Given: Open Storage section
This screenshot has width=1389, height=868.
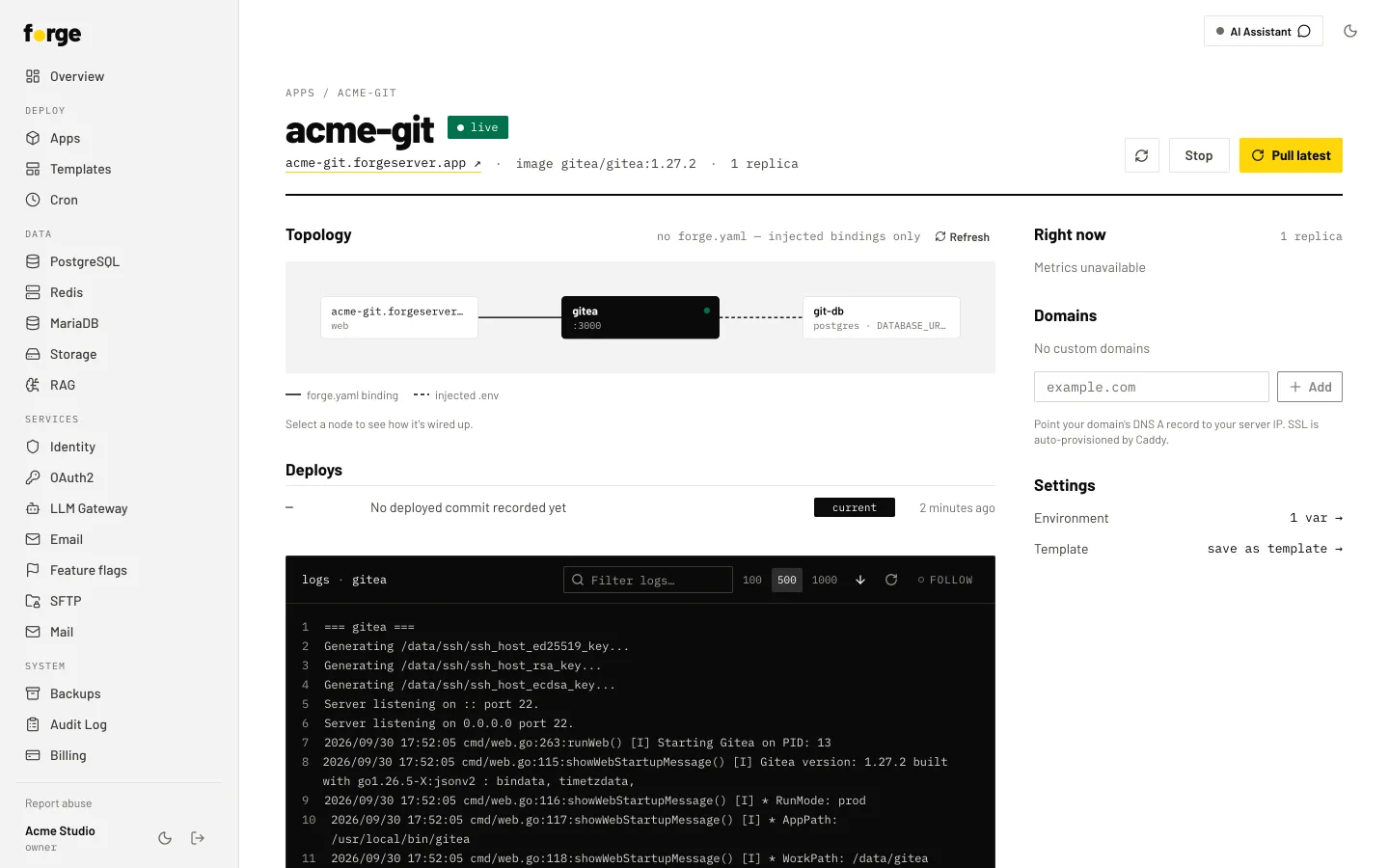Looking at the screenshot, I should [120, 354].
